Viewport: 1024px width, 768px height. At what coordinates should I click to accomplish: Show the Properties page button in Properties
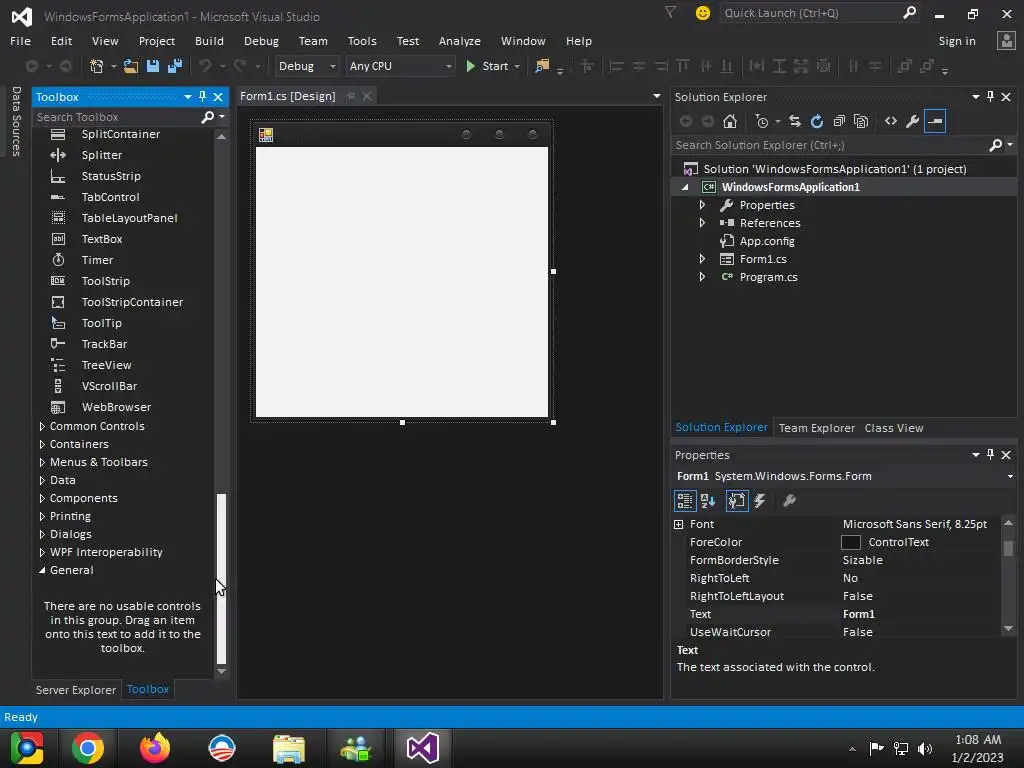(737, 501)
